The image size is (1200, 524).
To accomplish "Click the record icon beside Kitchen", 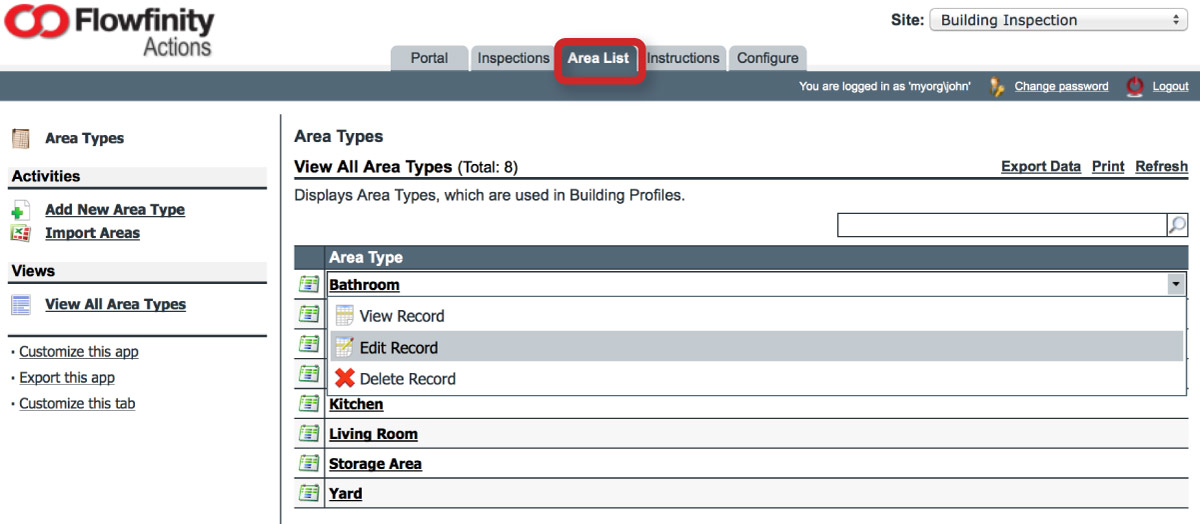I will point(309,404).
